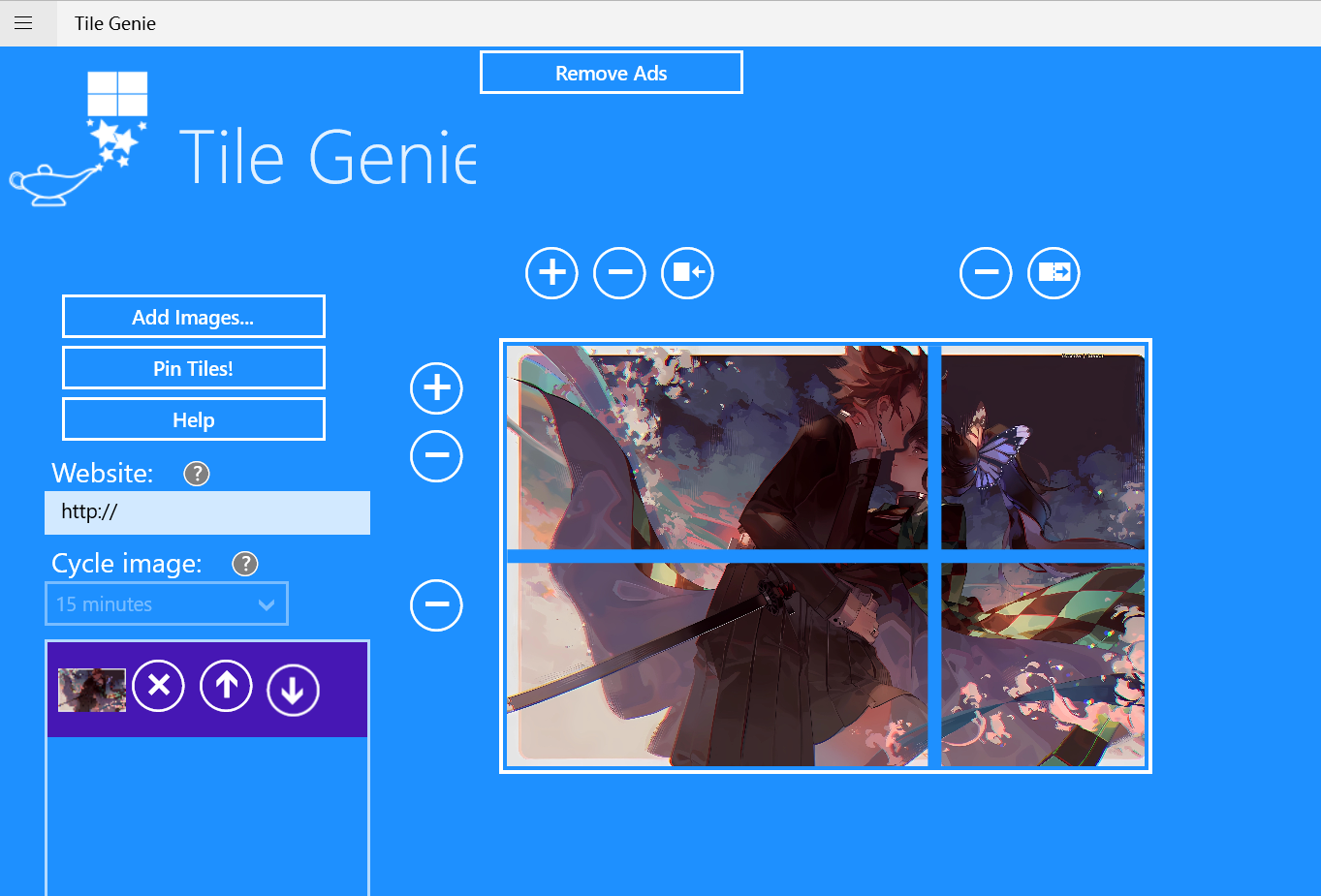
Task: Add a row with the side plus icon
Action: click(x=437, y=387)
